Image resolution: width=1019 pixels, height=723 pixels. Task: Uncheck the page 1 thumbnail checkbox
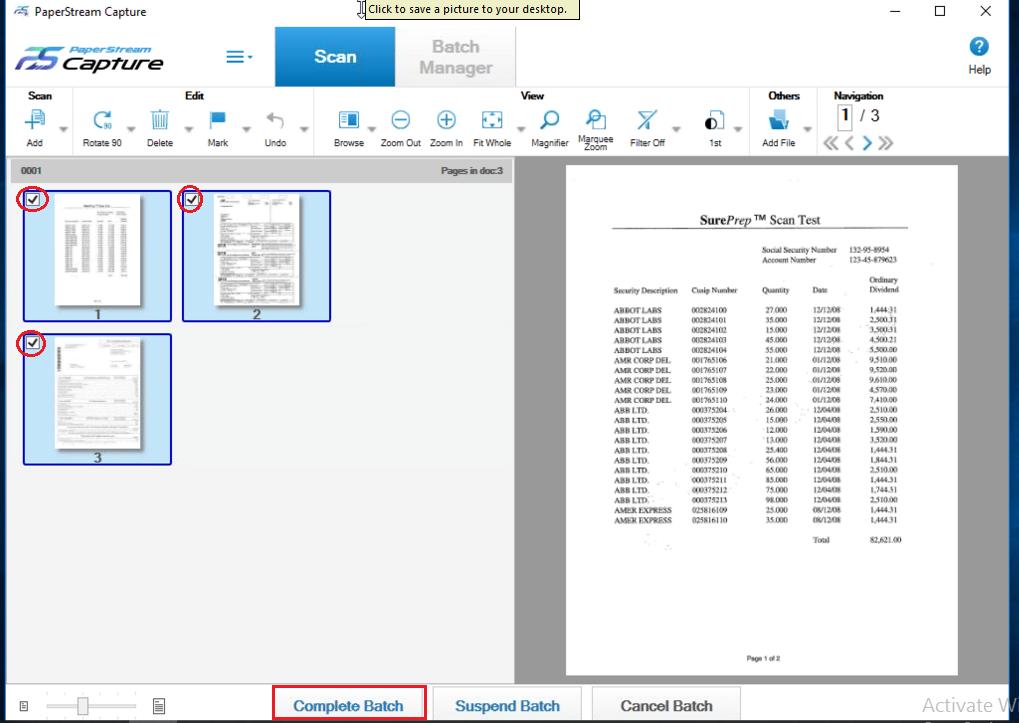pyautogui.click(x=33, y=200)
